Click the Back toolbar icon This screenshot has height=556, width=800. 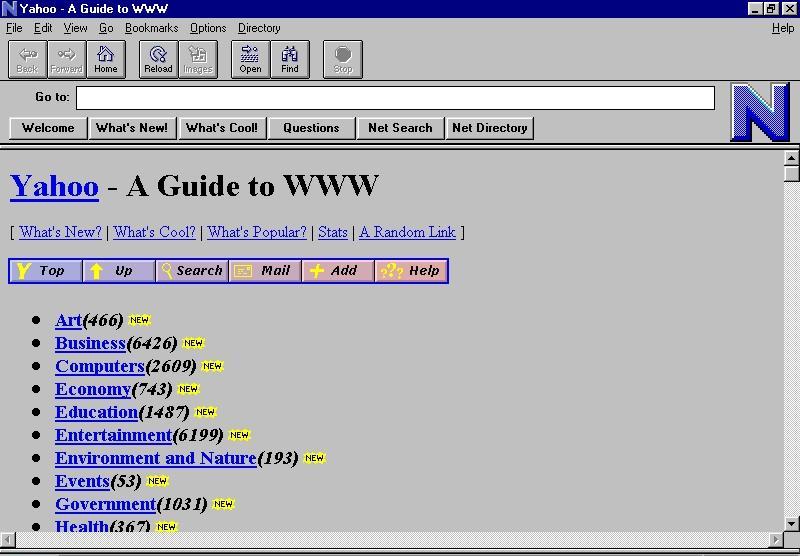coord(27,59)
